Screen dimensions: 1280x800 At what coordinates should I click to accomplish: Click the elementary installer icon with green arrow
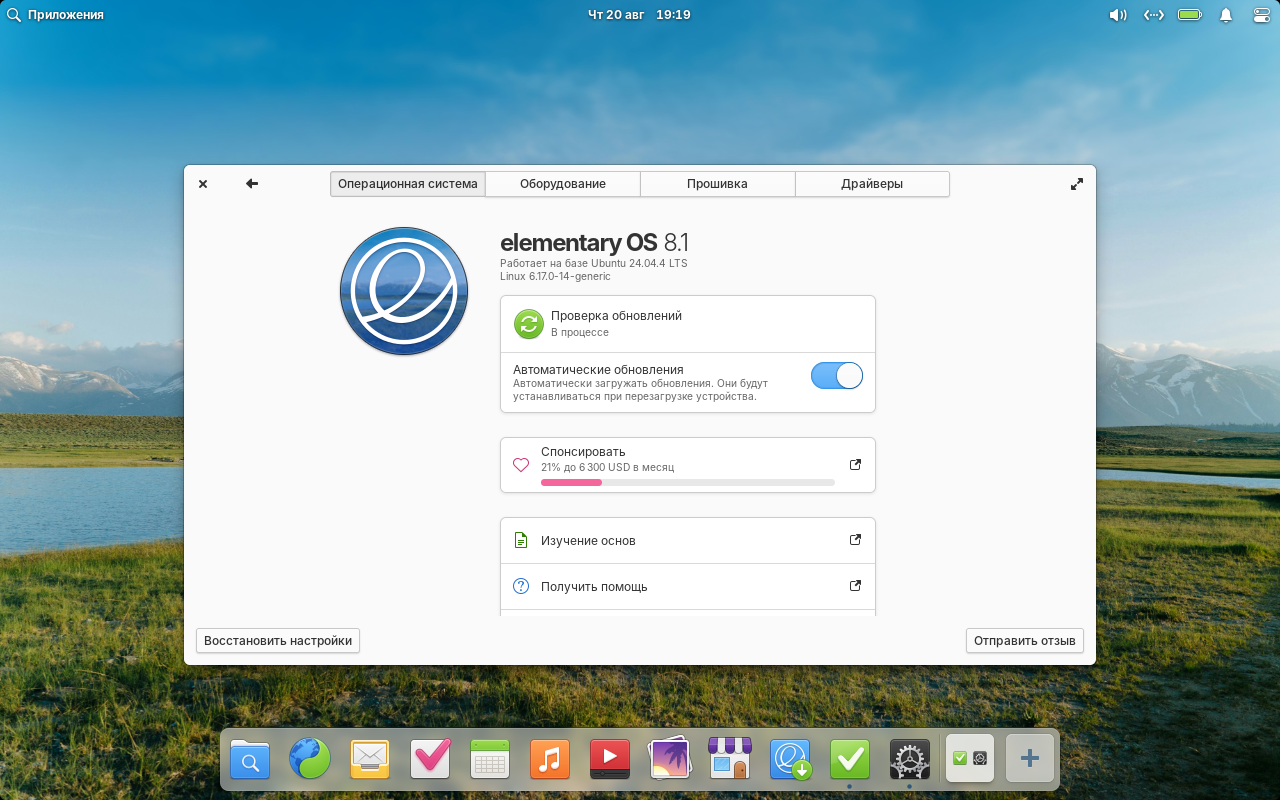(790, 759)
